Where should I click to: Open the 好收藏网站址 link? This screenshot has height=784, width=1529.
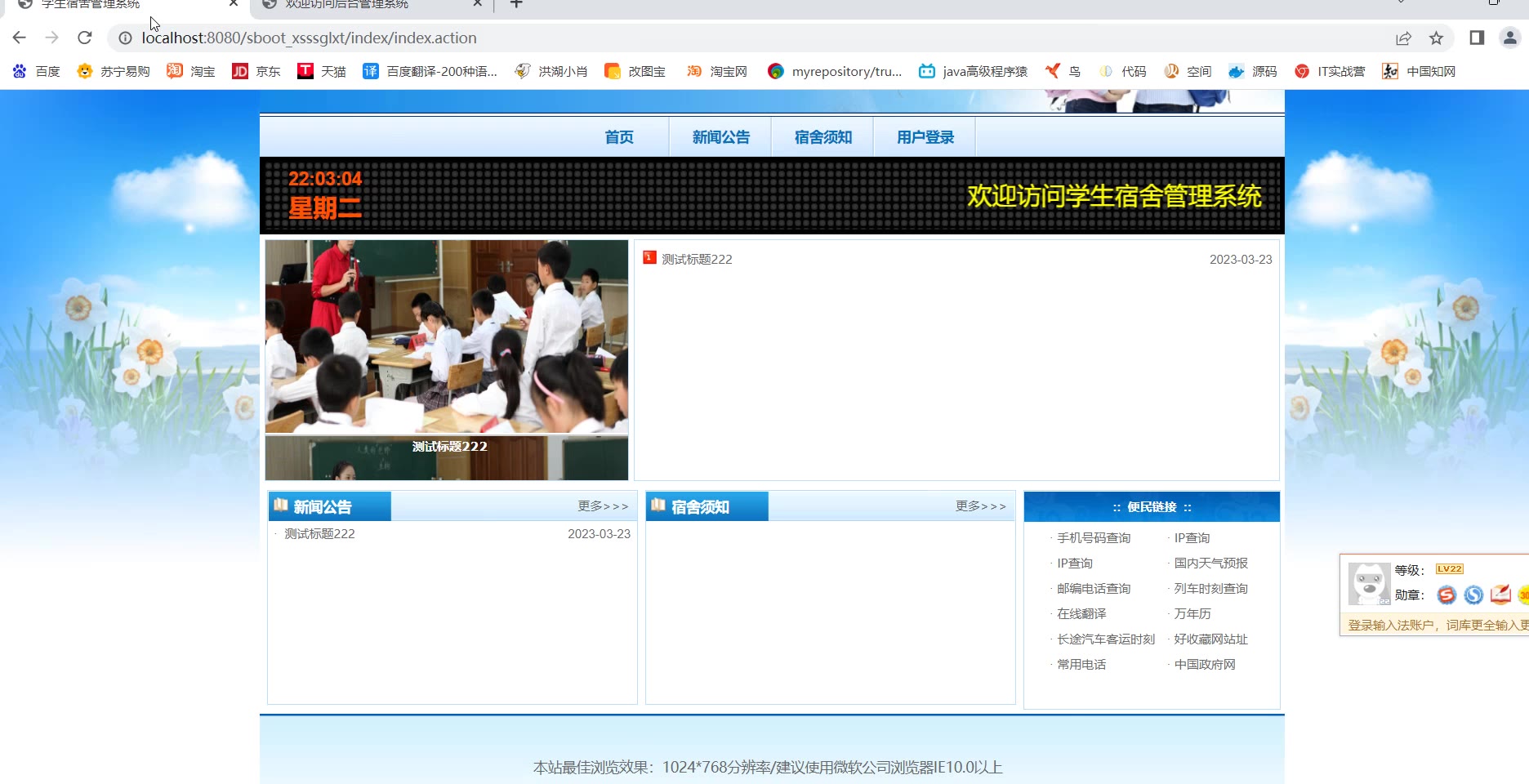[1211, 639]
